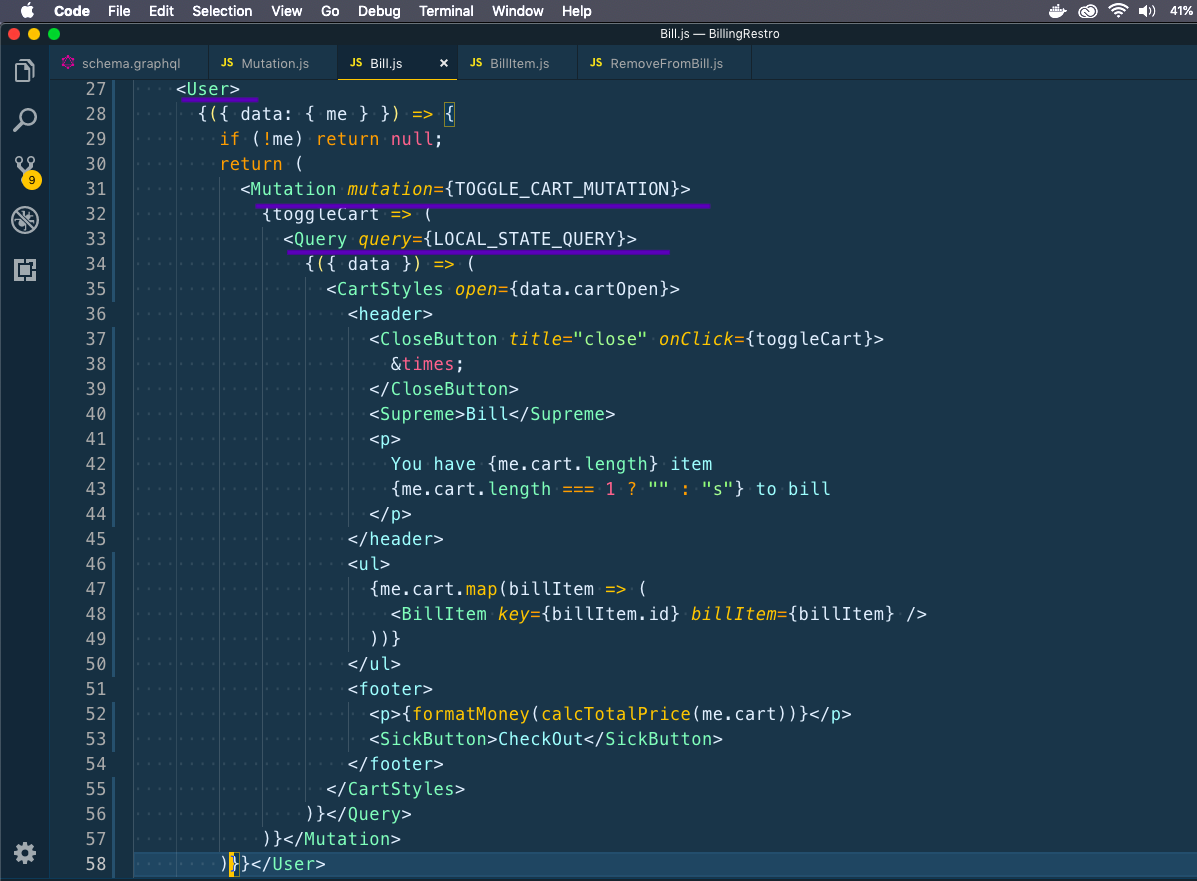Viewport: 1197px width, 881px height.
Task: Click the closing Mutation tag
Action: tap(341, 839)
